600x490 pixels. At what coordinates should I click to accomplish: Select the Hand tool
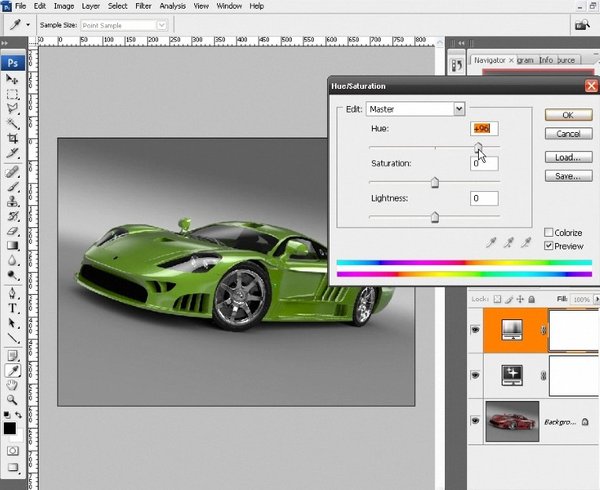pyautogui.click(x=13, y=384)
